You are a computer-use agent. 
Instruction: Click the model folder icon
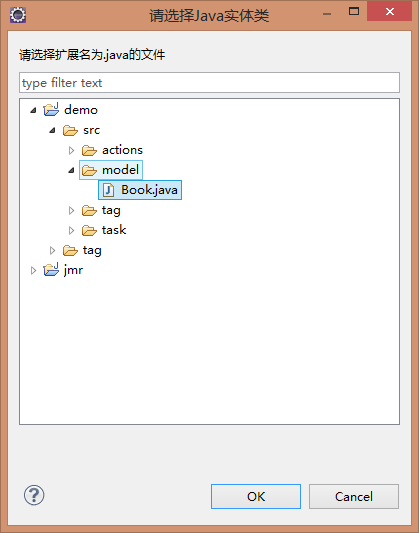[89, 170]
